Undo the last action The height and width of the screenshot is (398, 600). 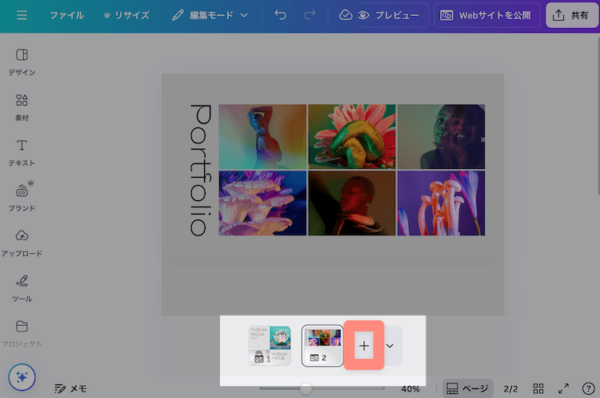[x=280, y=15]
